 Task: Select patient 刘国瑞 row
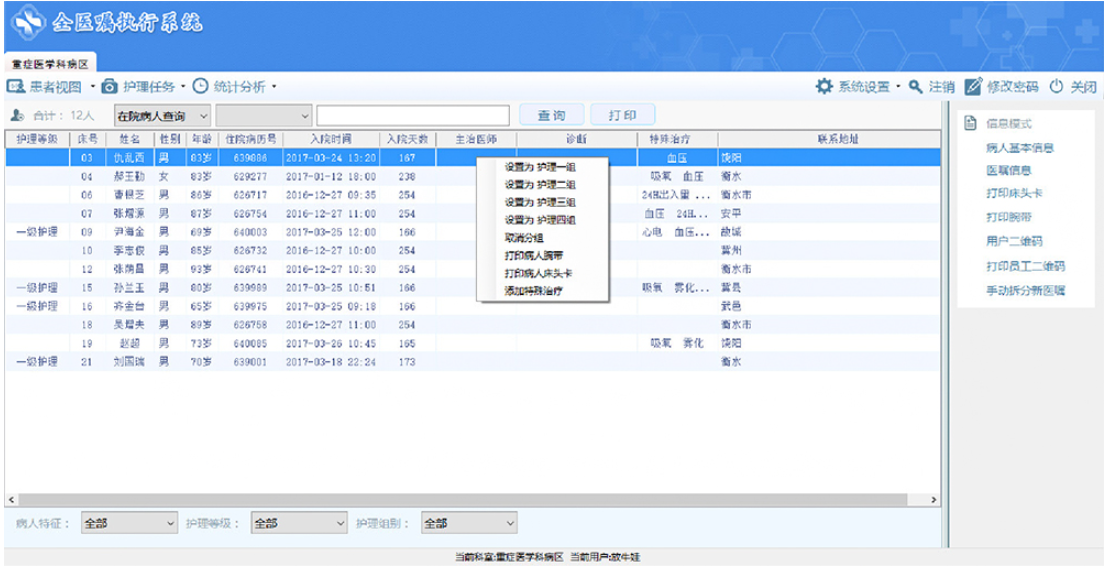pos(472,362)
